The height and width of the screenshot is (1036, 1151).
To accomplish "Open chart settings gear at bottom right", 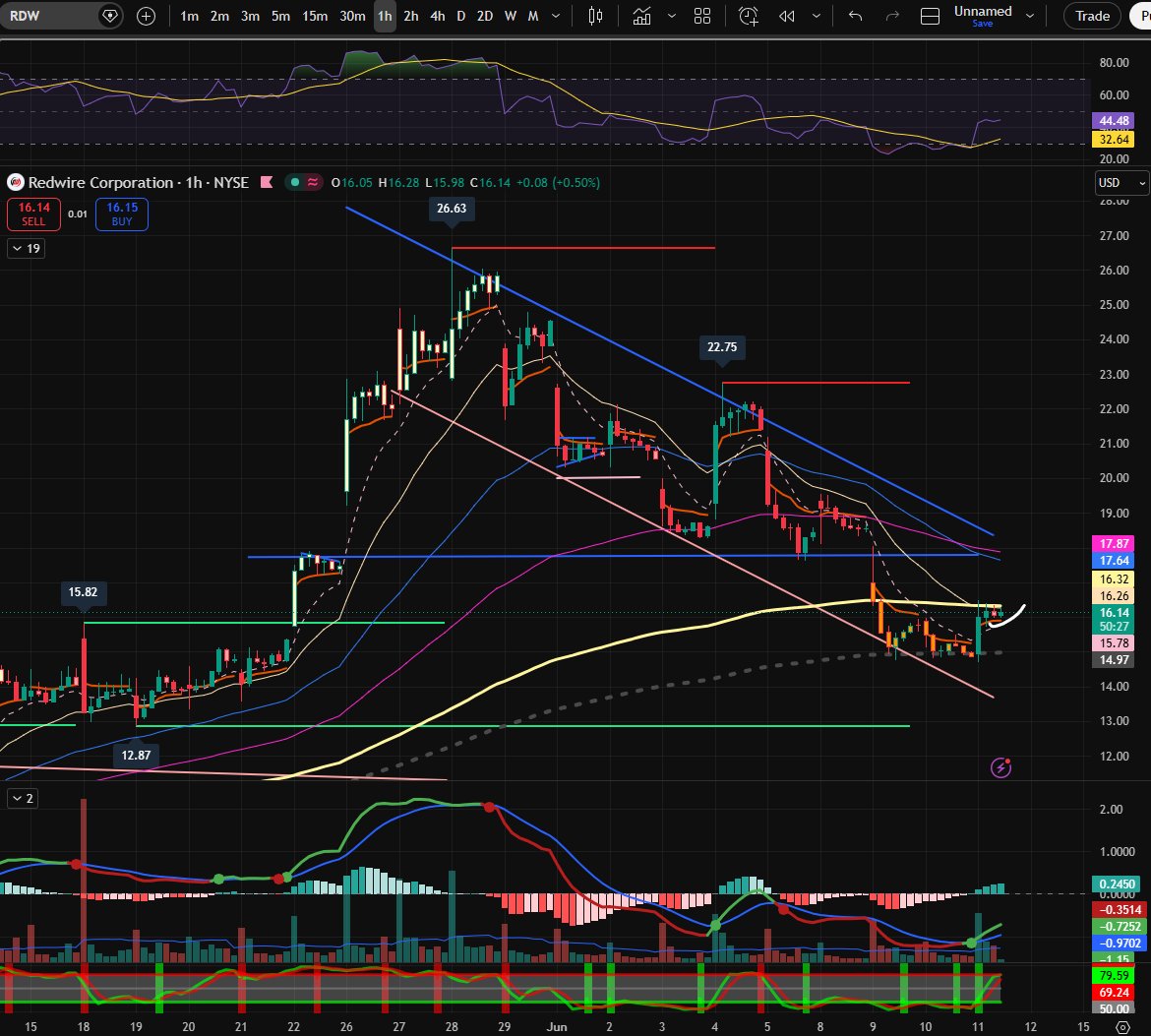I will [1122, 1026].
